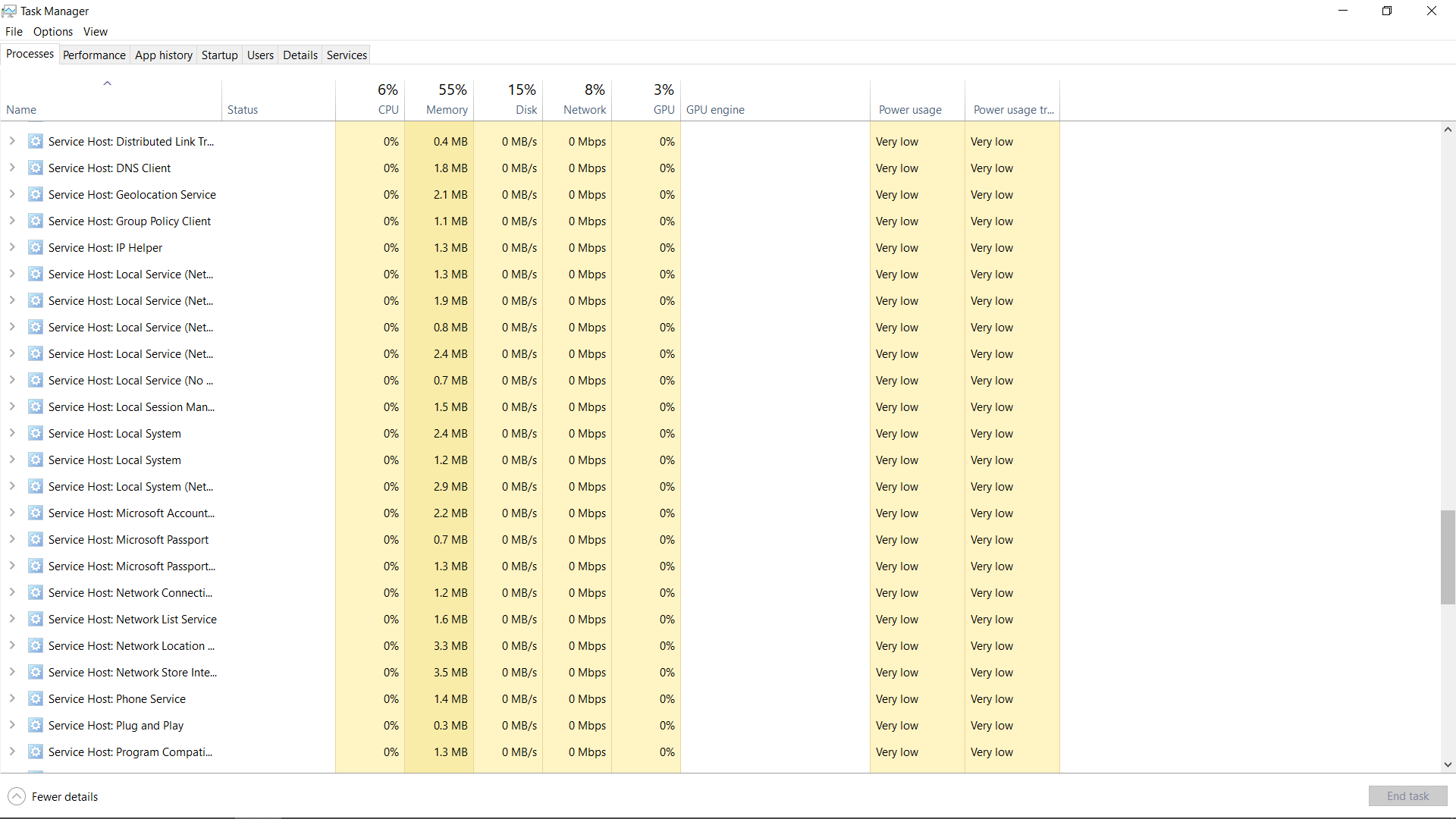Switch to the Performance tab
The image size is (1456, 819).
pyautogui.click(x=94, y=55)
